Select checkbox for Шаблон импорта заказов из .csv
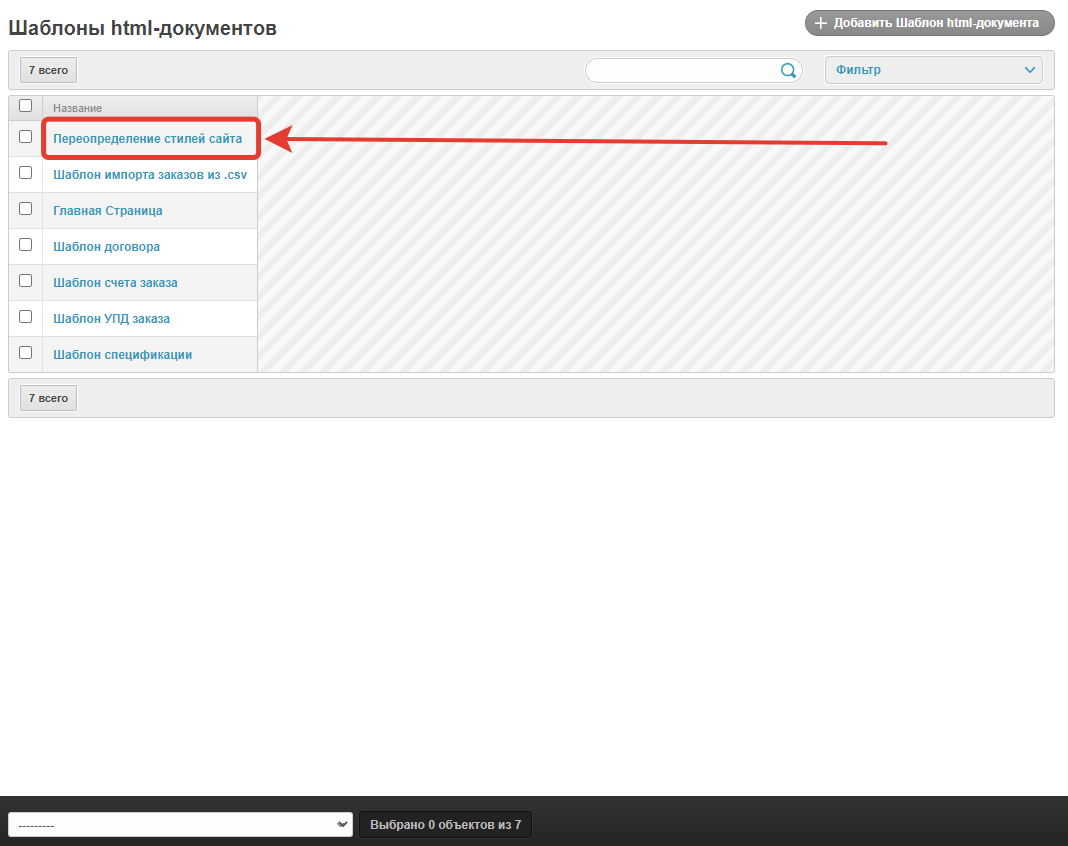This screenshot has height=846, width=1068. 26,173
